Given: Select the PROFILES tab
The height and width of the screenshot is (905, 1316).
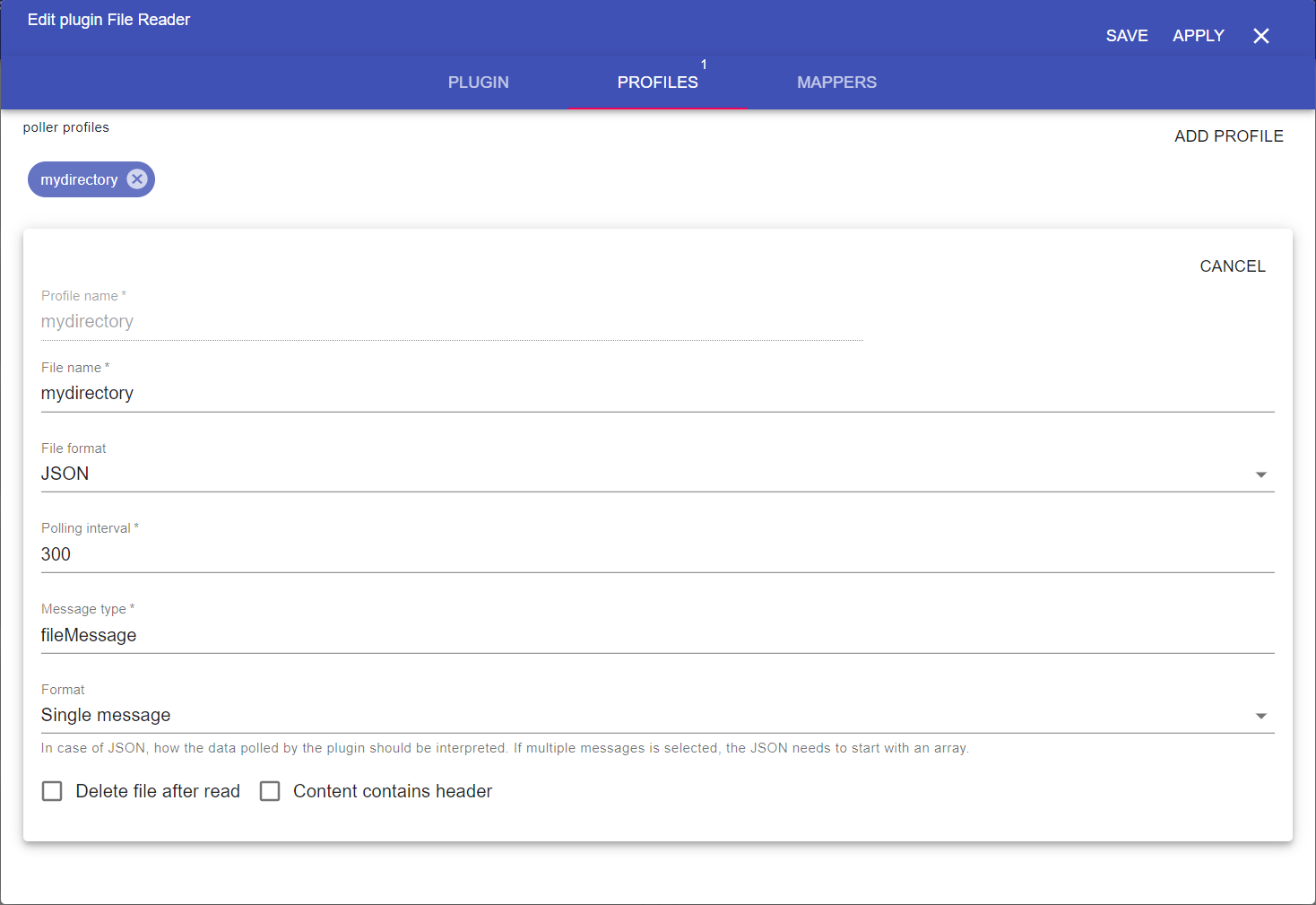Looking at the screenshot, I should pyautogui.click(x=657, y=83).
